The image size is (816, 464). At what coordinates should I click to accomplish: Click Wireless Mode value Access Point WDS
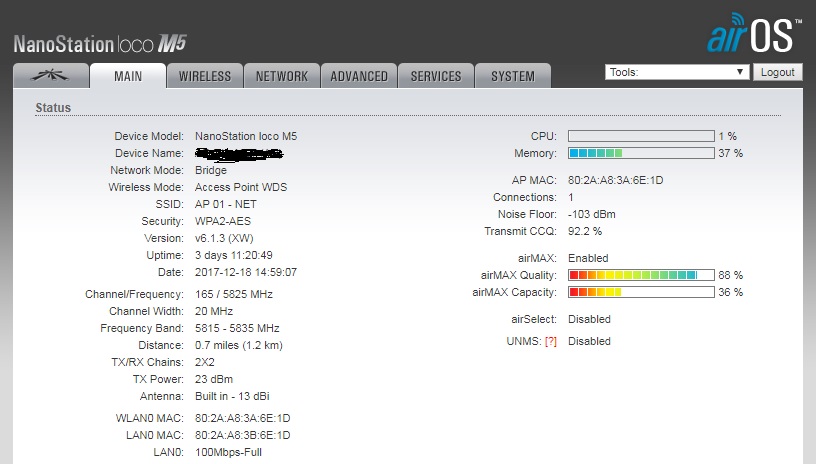click(241, 187)
